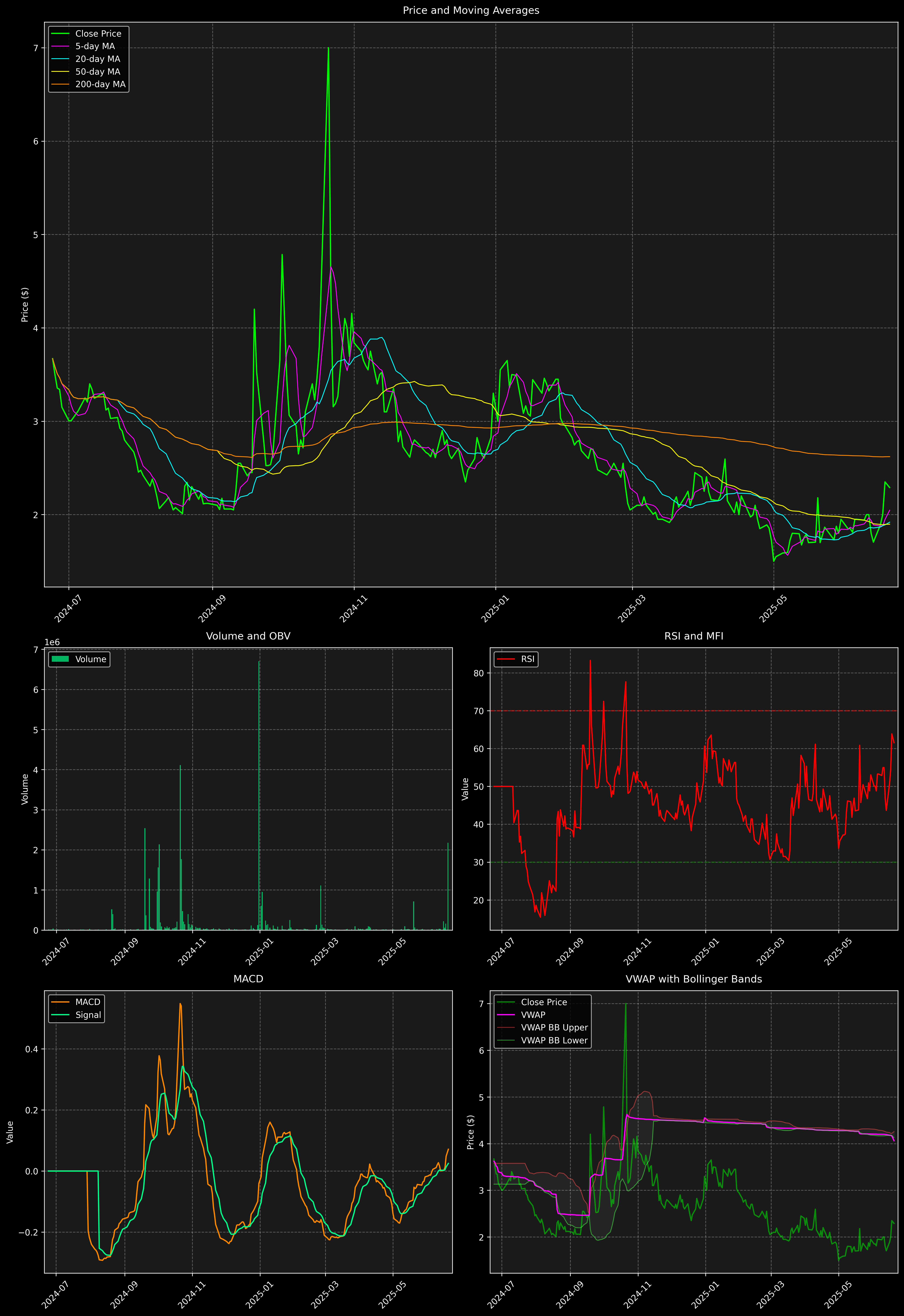
Task: Select the "Volume" legend label in the volume chart
Action: (x=91, y=659)
